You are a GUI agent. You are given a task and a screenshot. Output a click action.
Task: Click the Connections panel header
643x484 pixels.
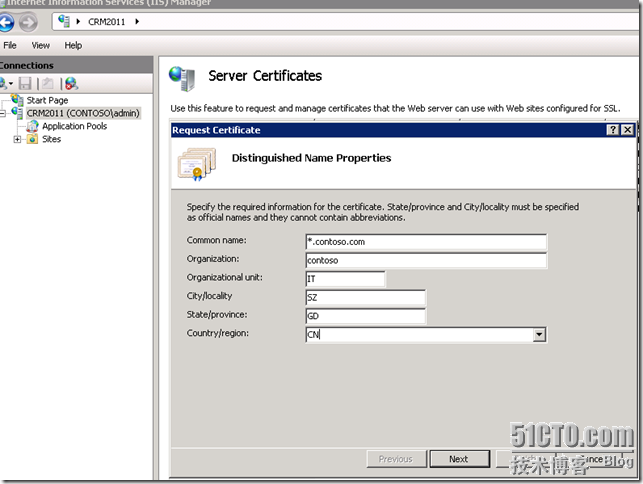point(76,65)
